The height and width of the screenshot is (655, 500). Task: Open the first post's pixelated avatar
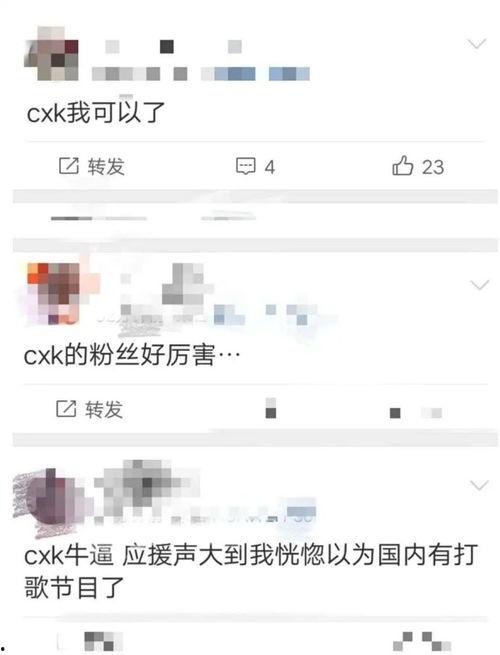(x=52, y=53)
